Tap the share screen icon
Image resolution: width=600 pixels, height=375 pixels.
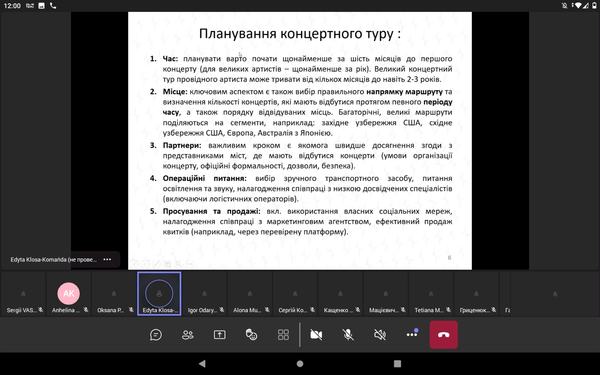click(220, 335)
